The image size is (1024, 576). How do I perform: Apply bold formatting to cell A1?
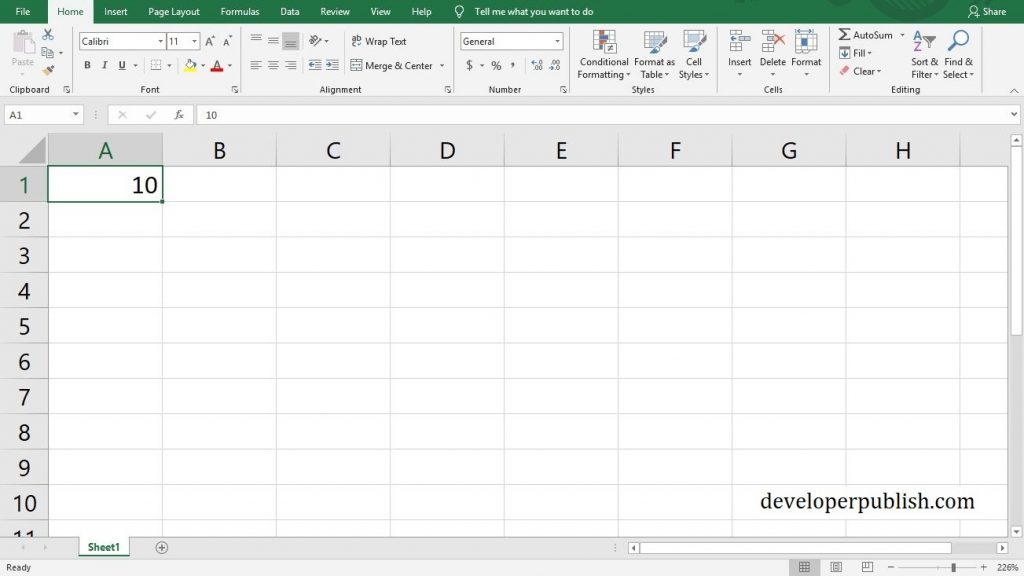[x=87, y=65]
